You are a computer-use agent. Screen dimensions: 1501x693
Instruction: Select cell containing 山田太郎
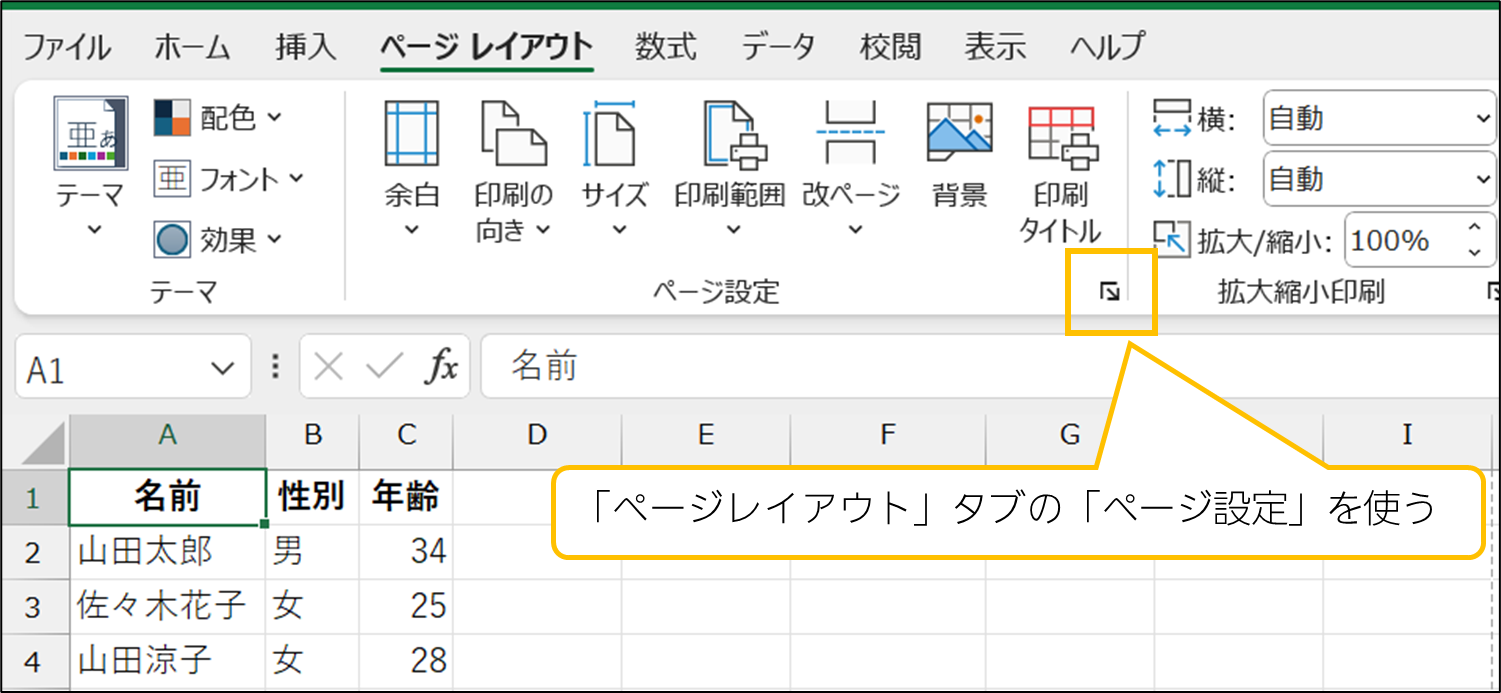coord(167,551)
